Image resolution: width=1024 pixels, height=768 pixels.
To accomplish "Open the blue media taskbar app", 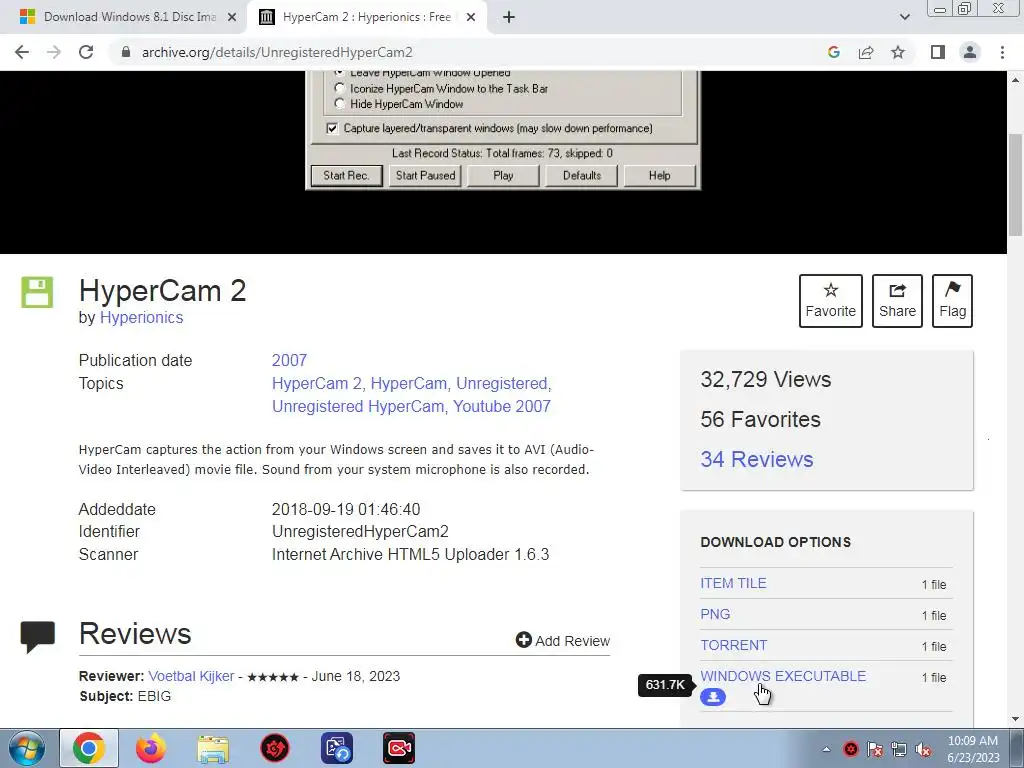I will tap(337, 748).
